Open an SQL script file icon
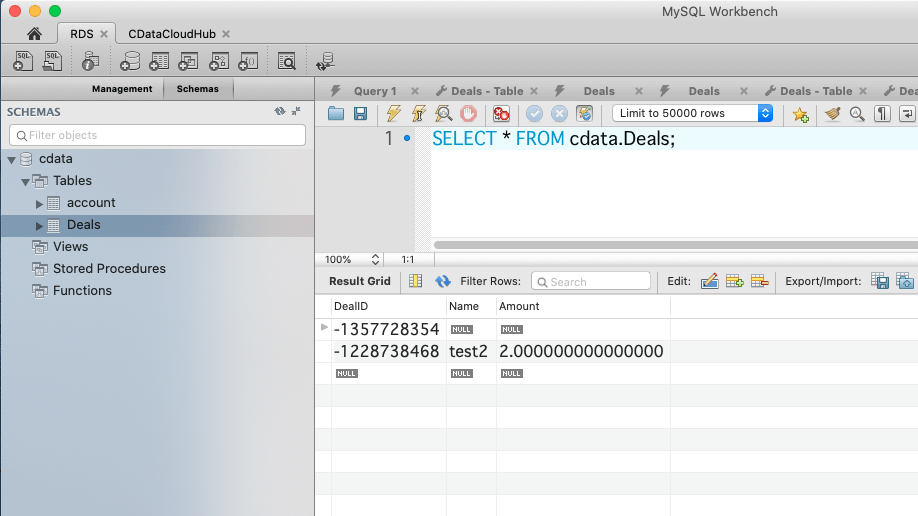 point(52,61)
